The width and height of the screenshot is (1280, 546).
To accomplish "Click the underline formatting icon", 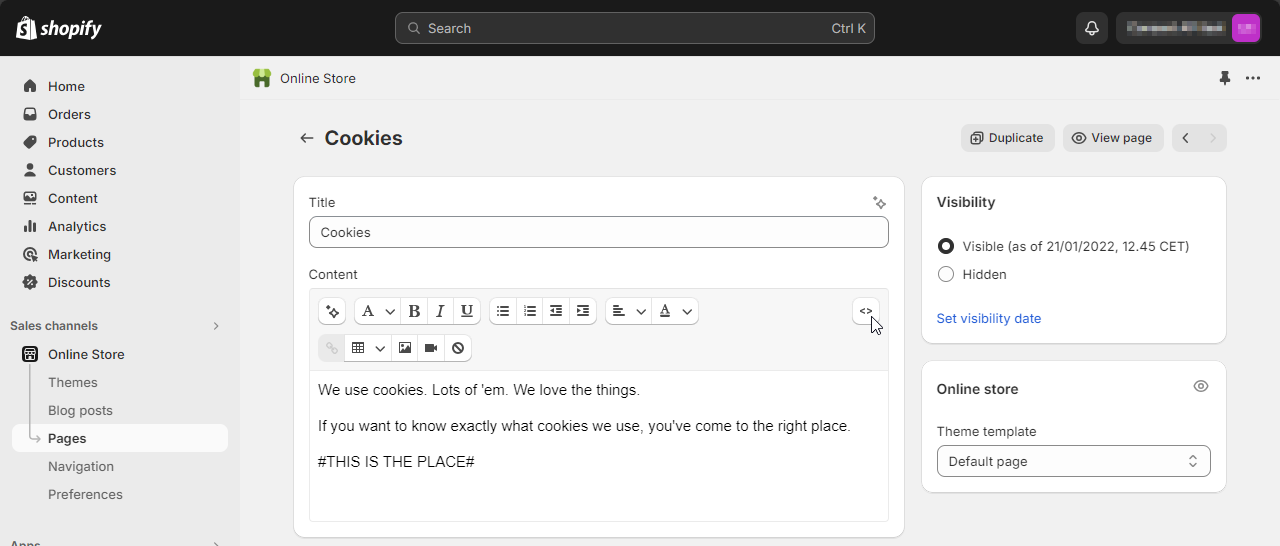I will click(467, 311).
